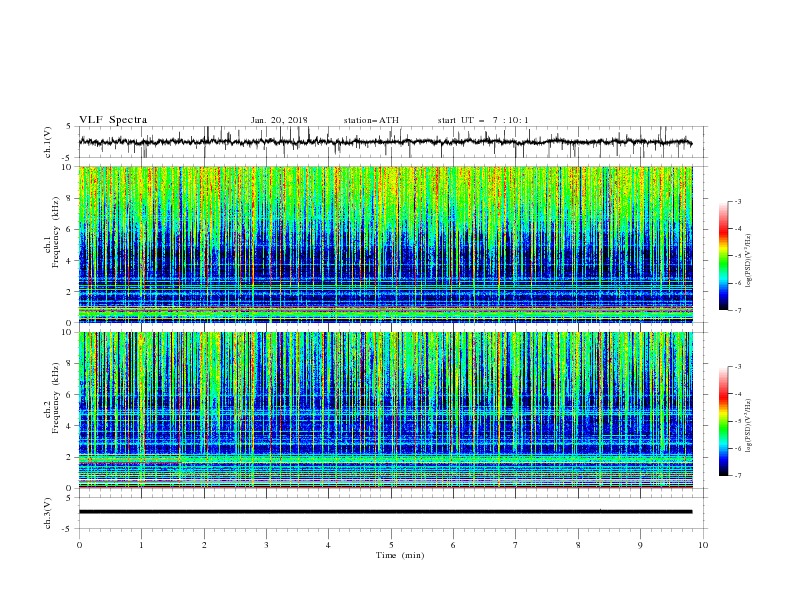Viewport: 792px width, 612px height.
Task: Select the log(PSD) label beside ch.2 colorbar
Action: click(749, 426)
